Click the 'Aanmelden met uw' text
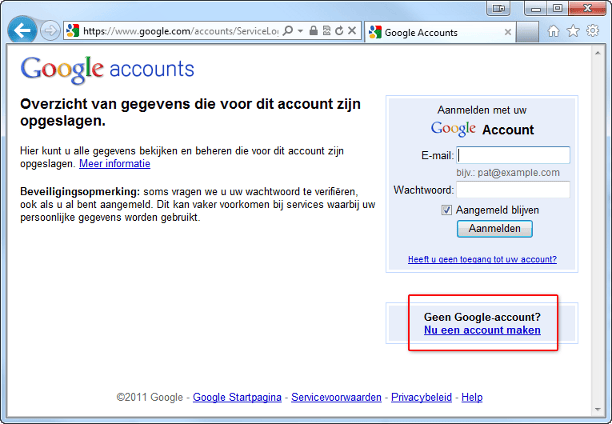Viewport: 612px width, 424px height. tap(482, 110)
